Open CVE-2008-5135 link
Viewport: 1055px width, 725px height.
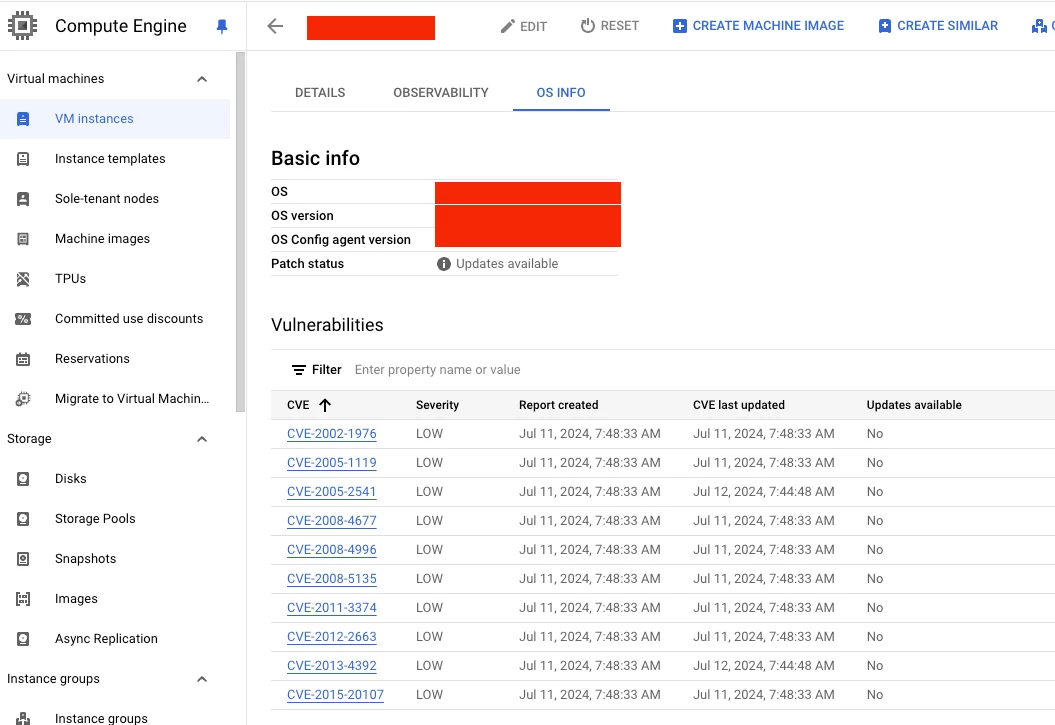coord(332,578)
